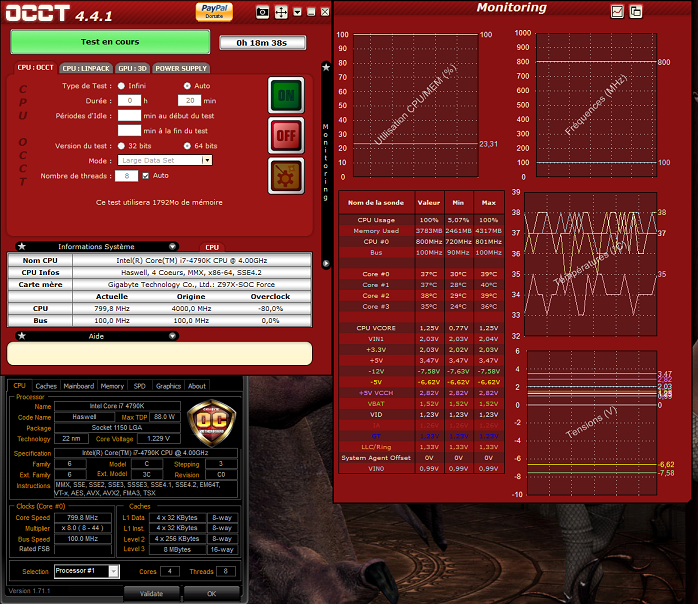Click the elapsed time 0h 18m 38s display
The width and height of the screenshot is (698, 604).
262,43
